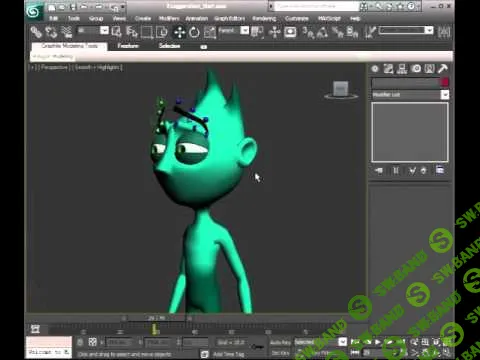The width and height of the screenshot is (480, 360).
Task: Switch to the Selection ribbon tab
Action: point(169,46)
